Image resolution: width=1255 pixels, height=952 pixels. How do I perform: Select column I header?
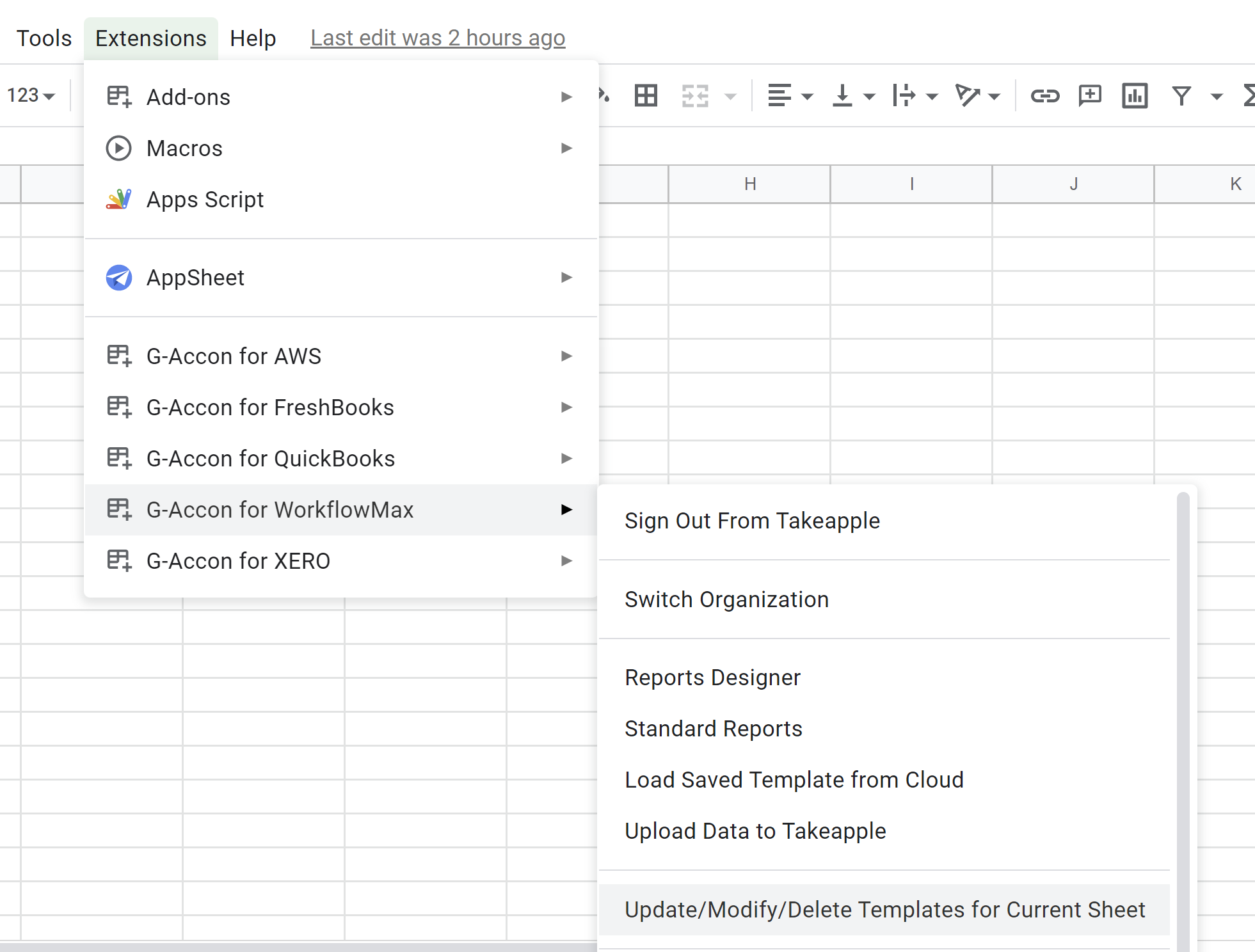912,184
